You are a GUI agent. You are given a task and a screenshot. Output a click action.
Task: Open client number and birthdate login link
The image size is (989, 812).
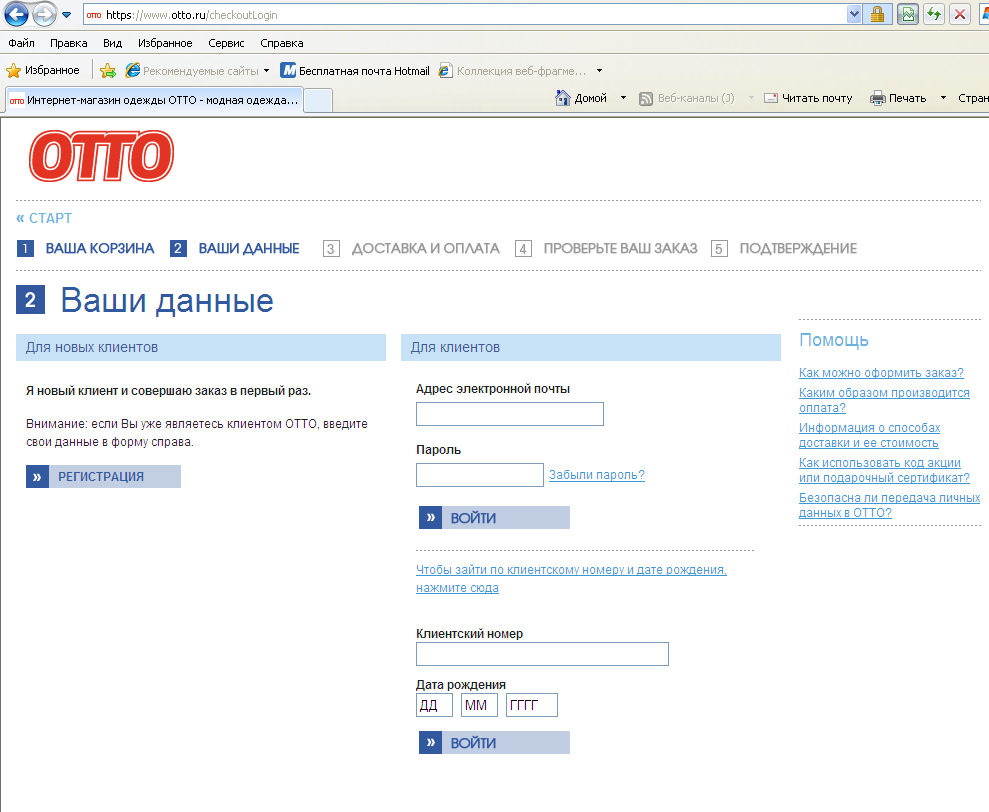(x=571, y=579)
